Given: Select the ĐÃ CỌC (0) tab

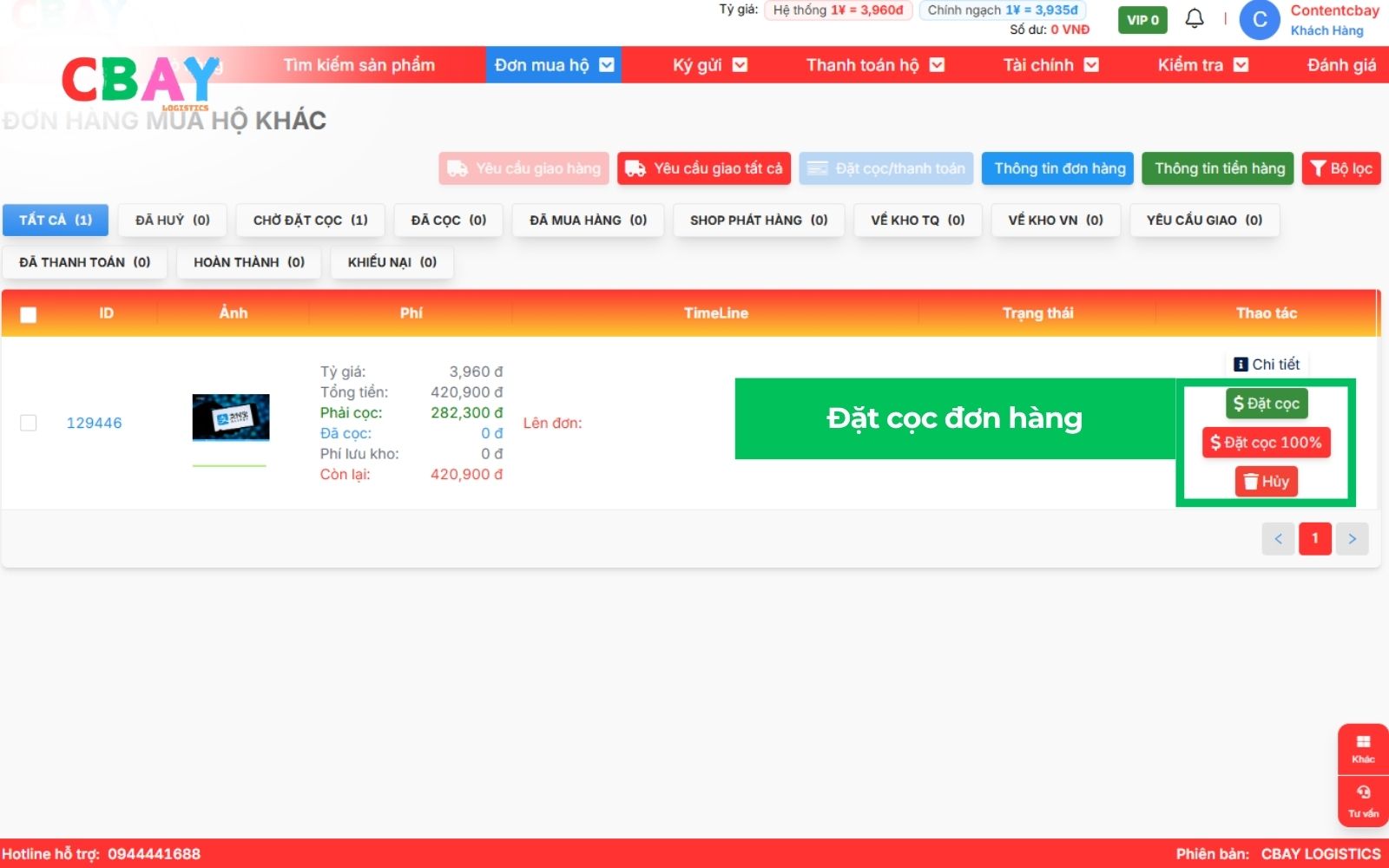Looking at the screenshot, I should (x=449, y=220).
